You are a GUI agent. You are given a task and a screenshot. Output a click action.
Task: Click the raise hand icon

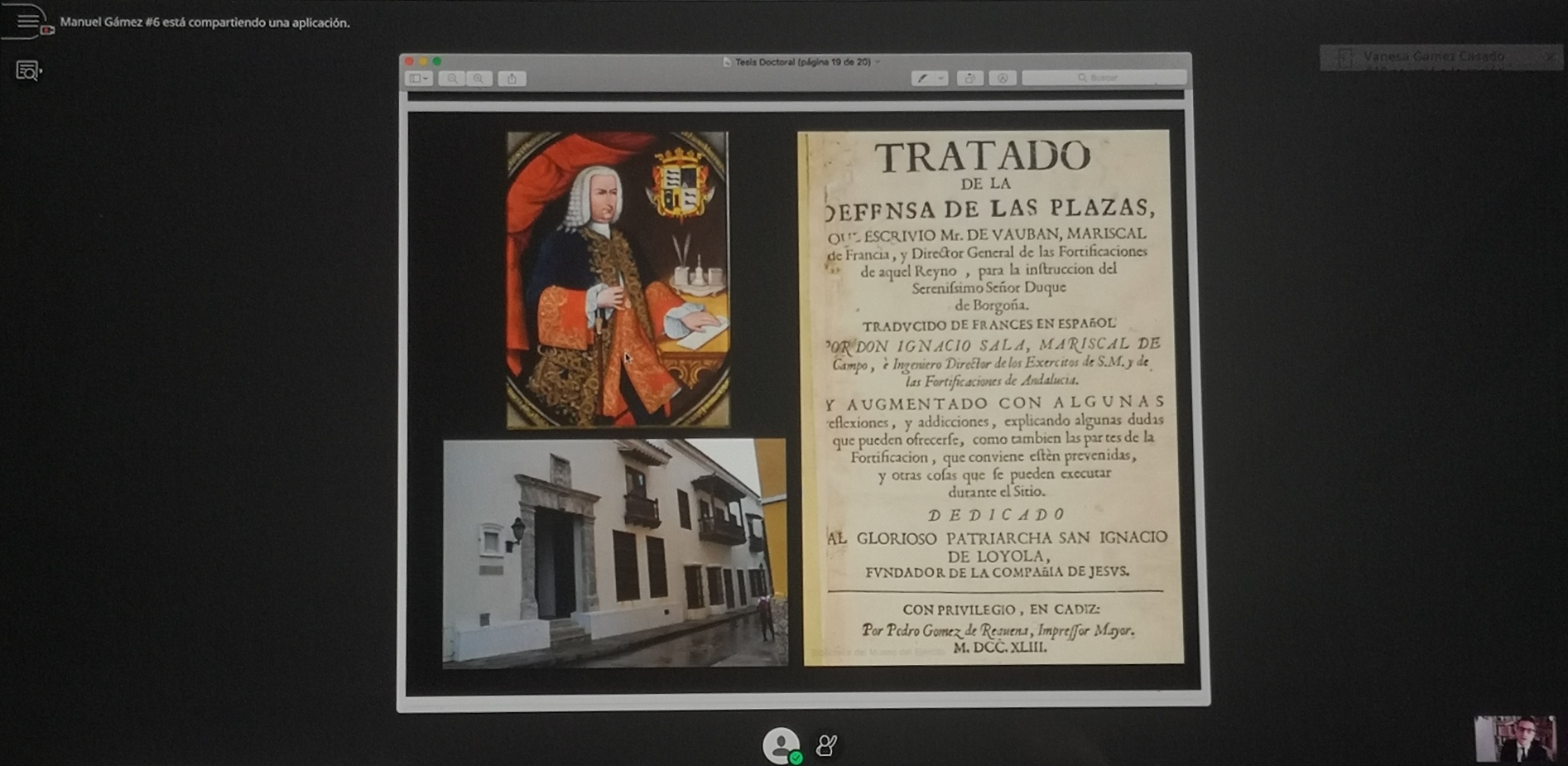[826, 745]
